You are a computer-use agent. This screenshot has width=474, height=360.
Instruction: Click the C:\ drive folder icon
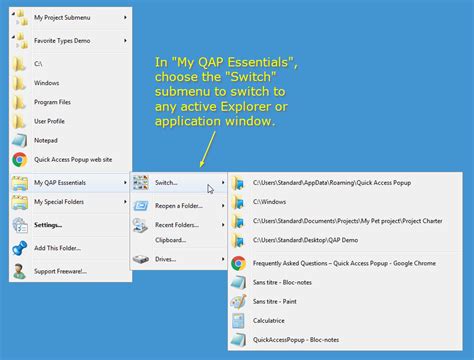coord(19,64)
